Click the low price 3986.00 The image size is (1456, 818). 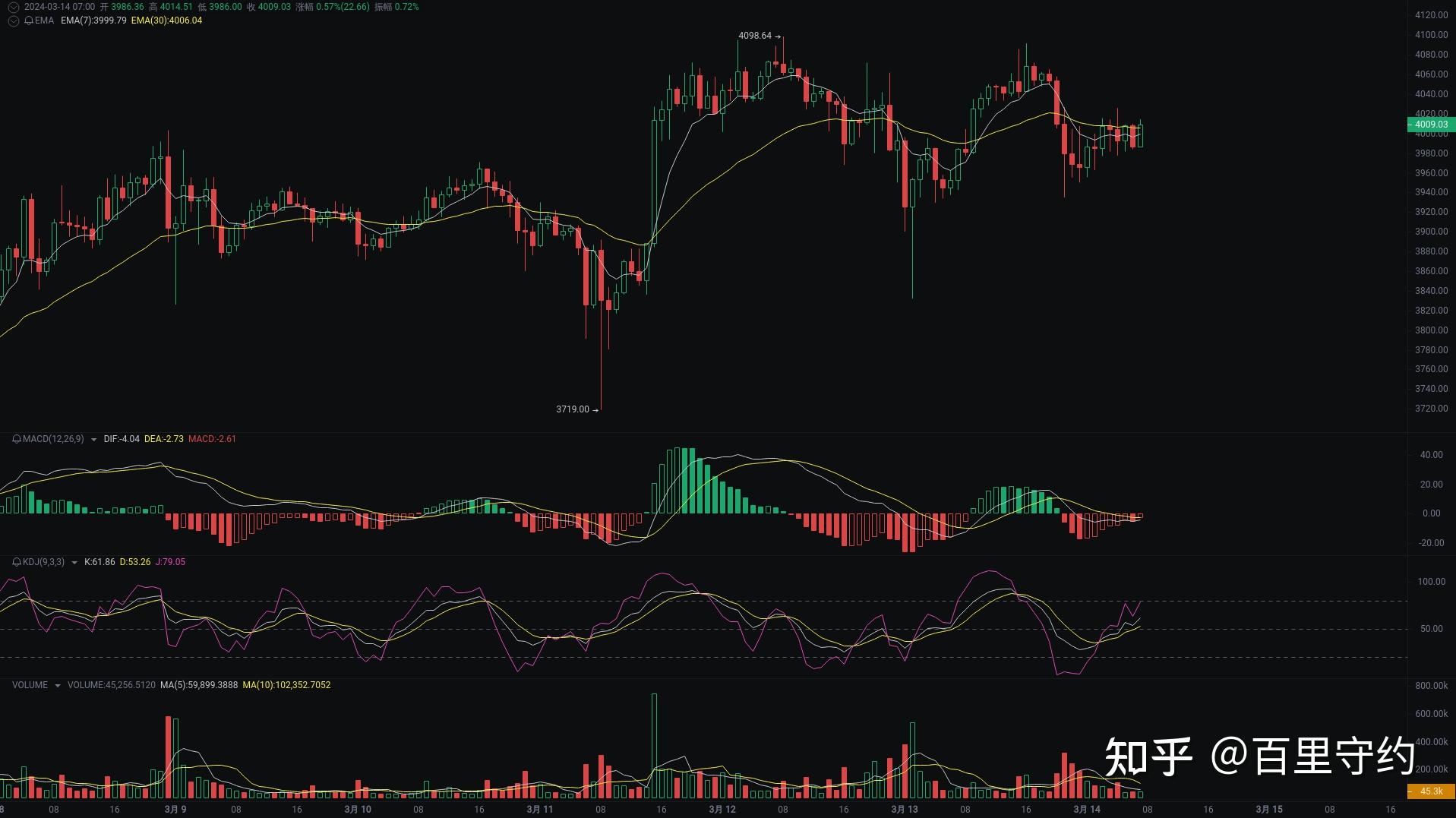click(226, 7)
